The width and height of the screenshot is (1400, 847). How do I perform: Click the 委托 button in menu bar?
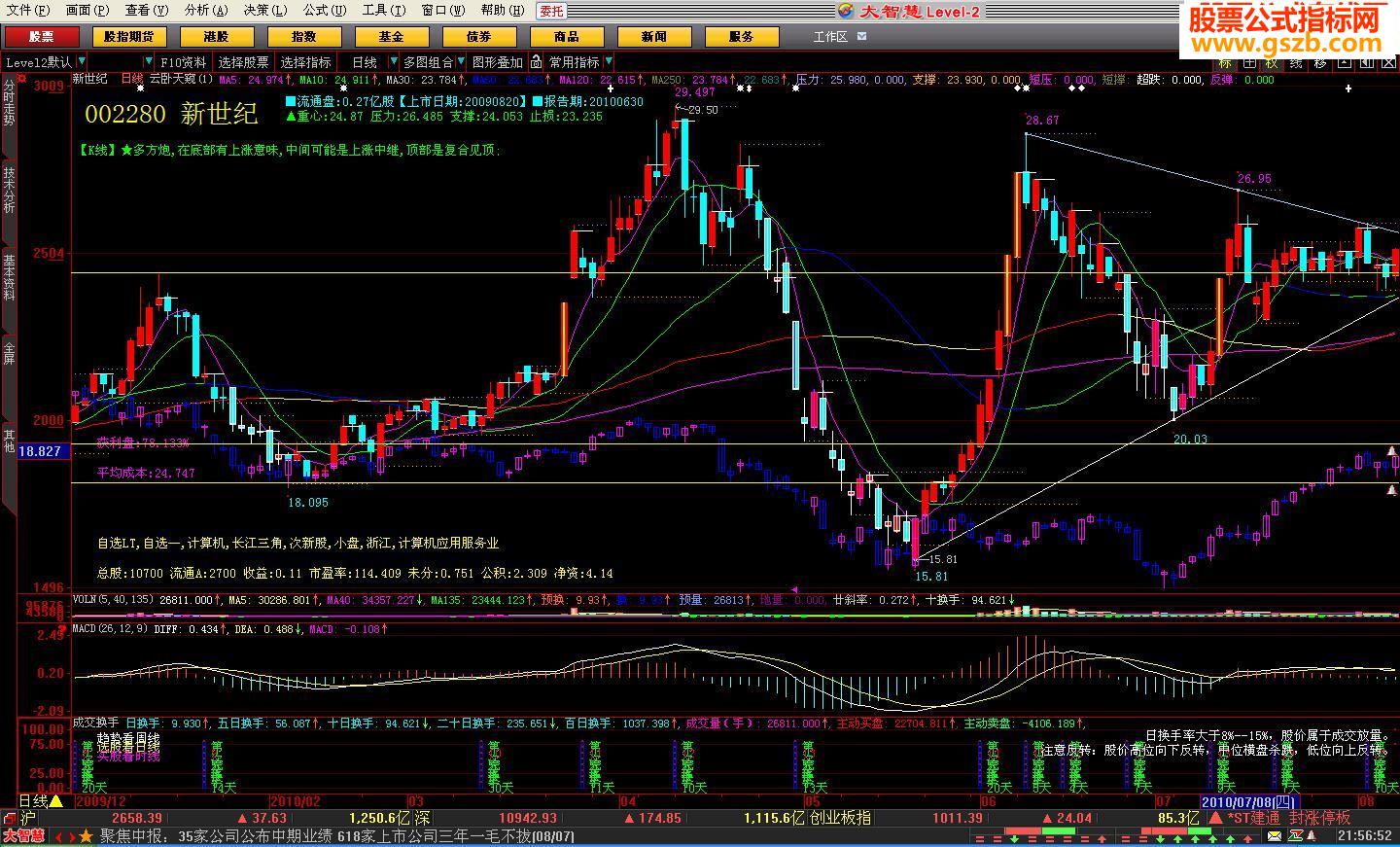pyautogui.click(x=551, y=11)
